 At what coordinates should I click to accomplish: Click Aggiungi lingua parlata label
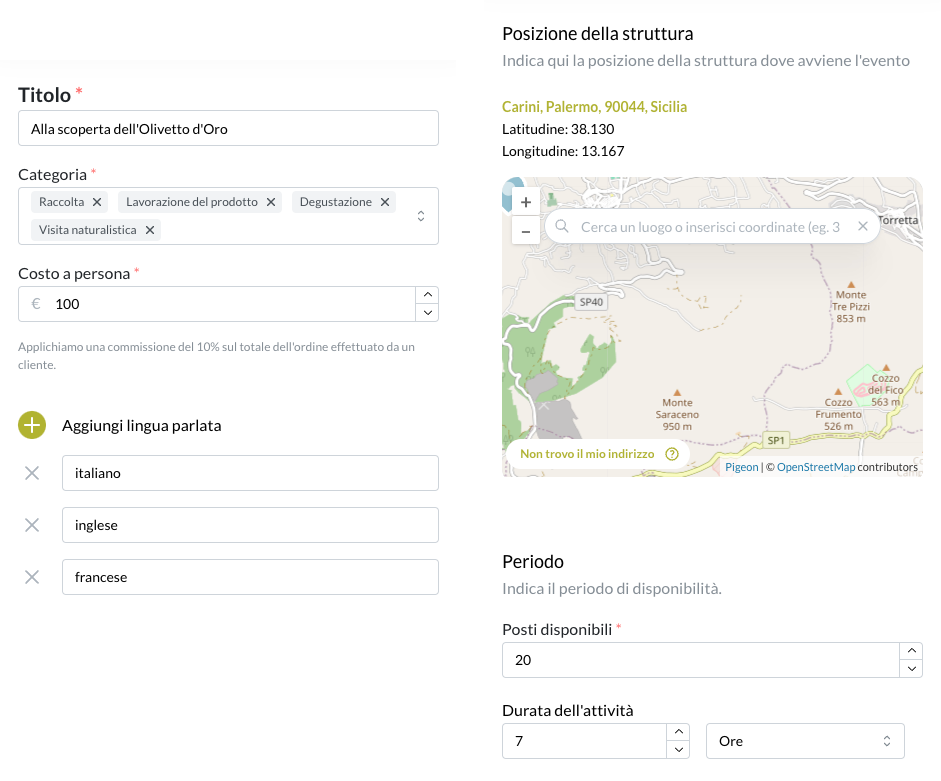142,425
